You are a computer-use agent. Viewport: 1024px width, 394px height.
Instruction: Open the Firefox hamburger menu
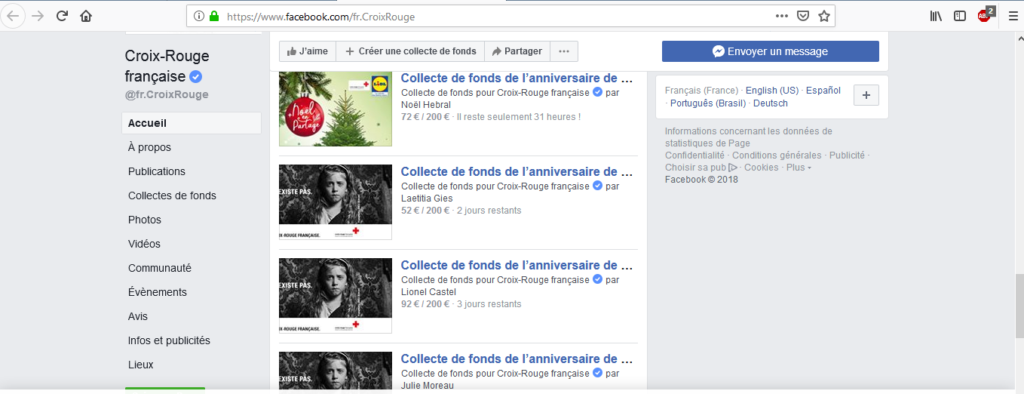(1013, 16)
